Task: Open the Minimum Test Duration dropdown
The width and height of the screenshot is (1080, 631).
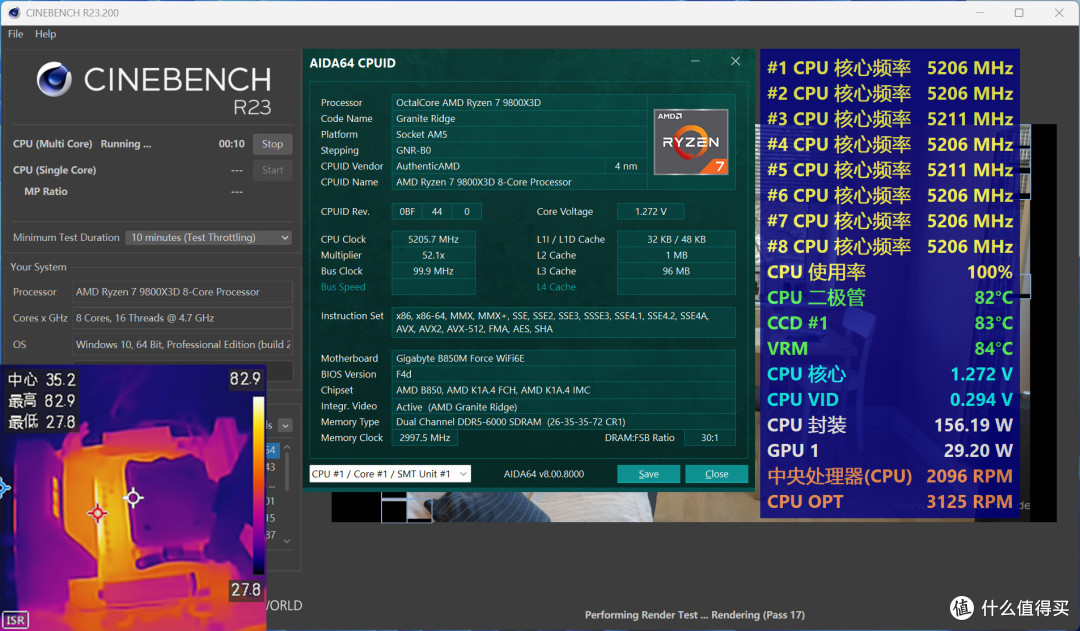Action: click(x=209, y=238)
